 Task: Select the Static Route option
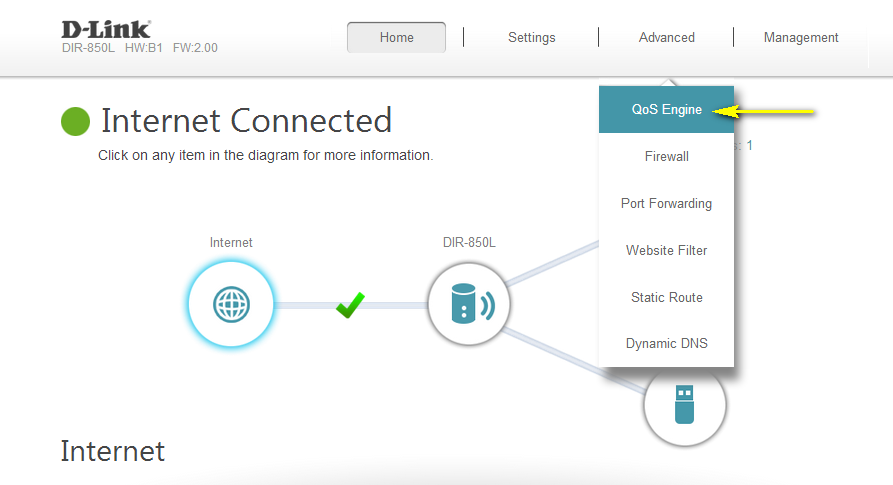(666, 298)
